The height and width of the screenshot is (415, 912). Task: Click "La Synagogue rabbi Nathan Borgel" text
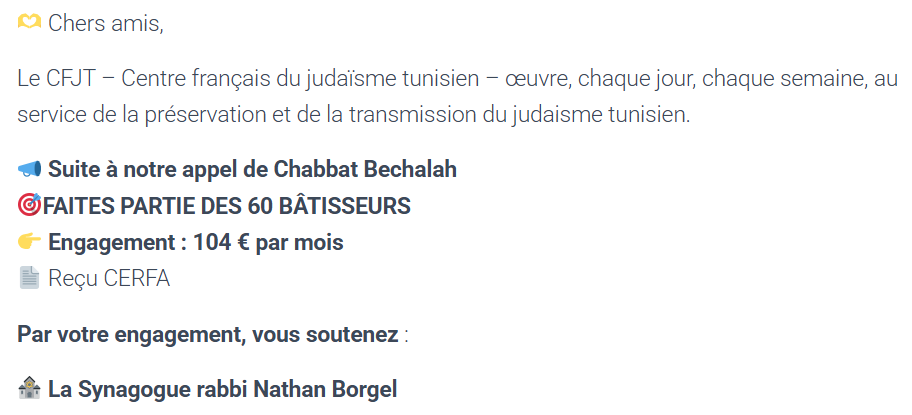click(222, 388)
